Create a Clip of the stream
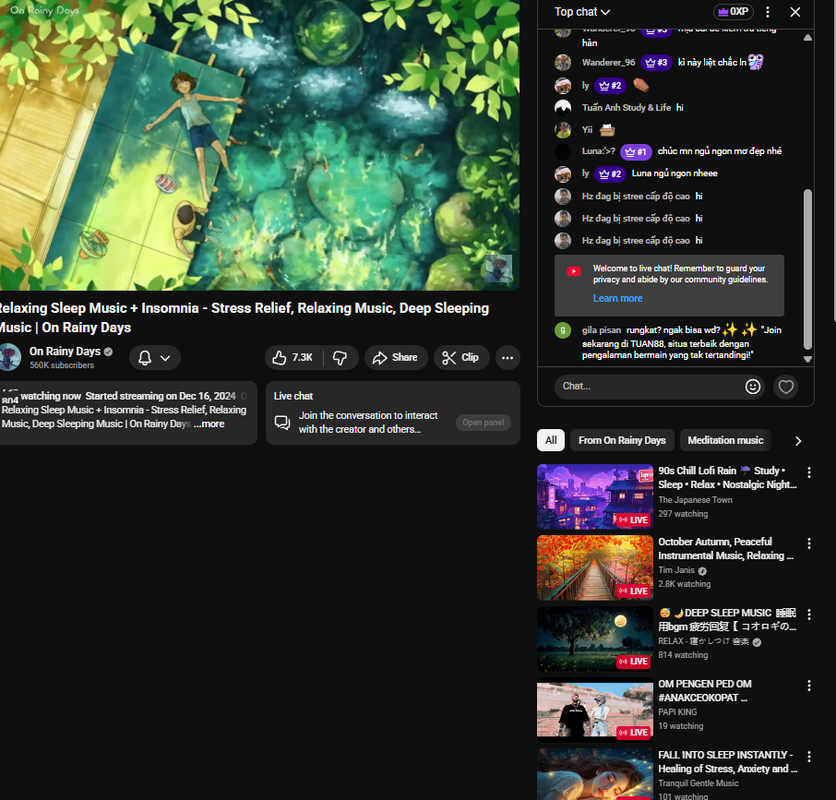This screenshot has width=836, height=800. [462, 357]
